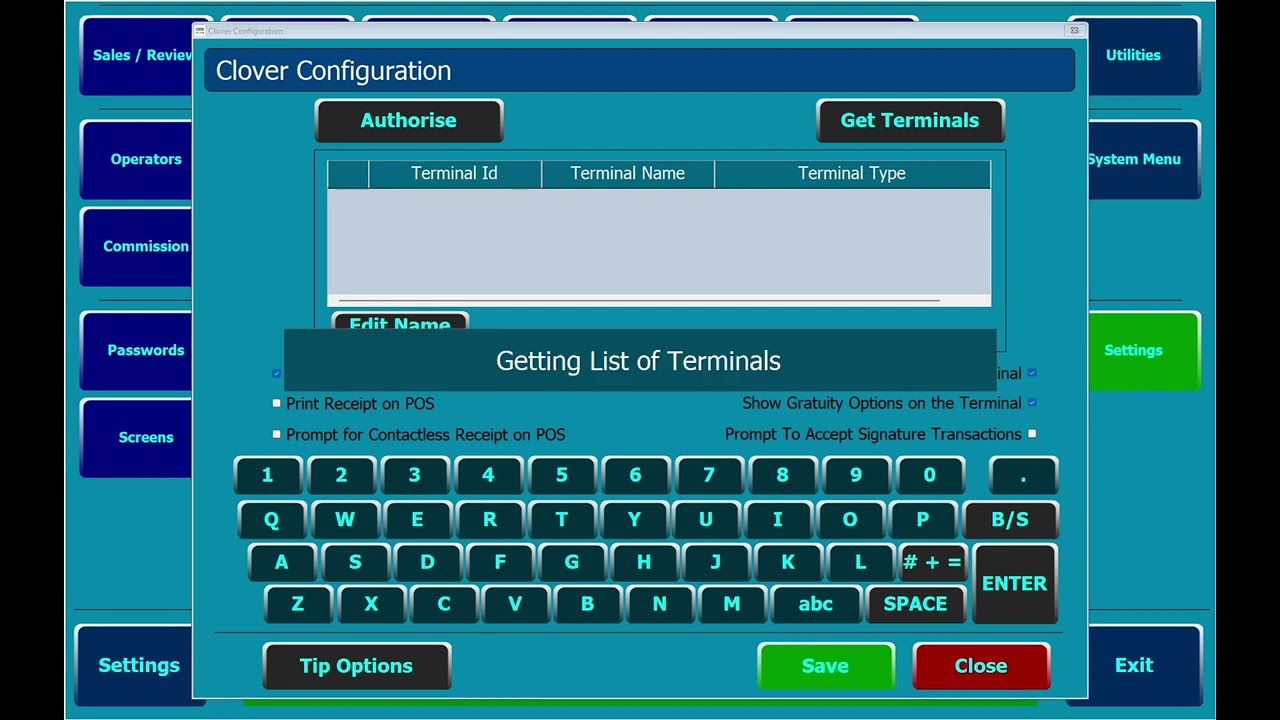Tap the W key on the keyboard
This screenshot has height=720, width=1280.
345,520
